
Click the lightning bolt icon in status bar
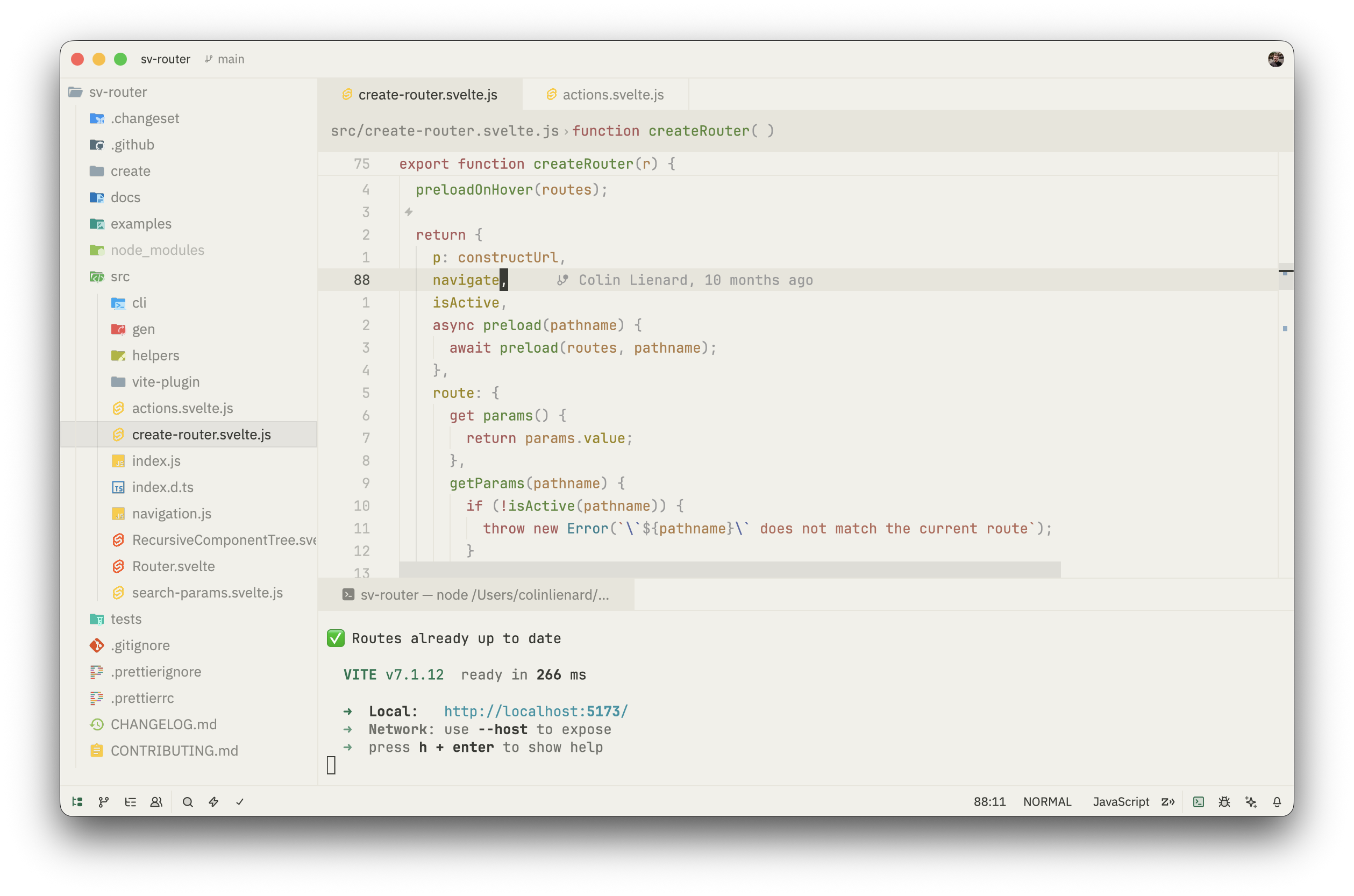tap(213, 802)
